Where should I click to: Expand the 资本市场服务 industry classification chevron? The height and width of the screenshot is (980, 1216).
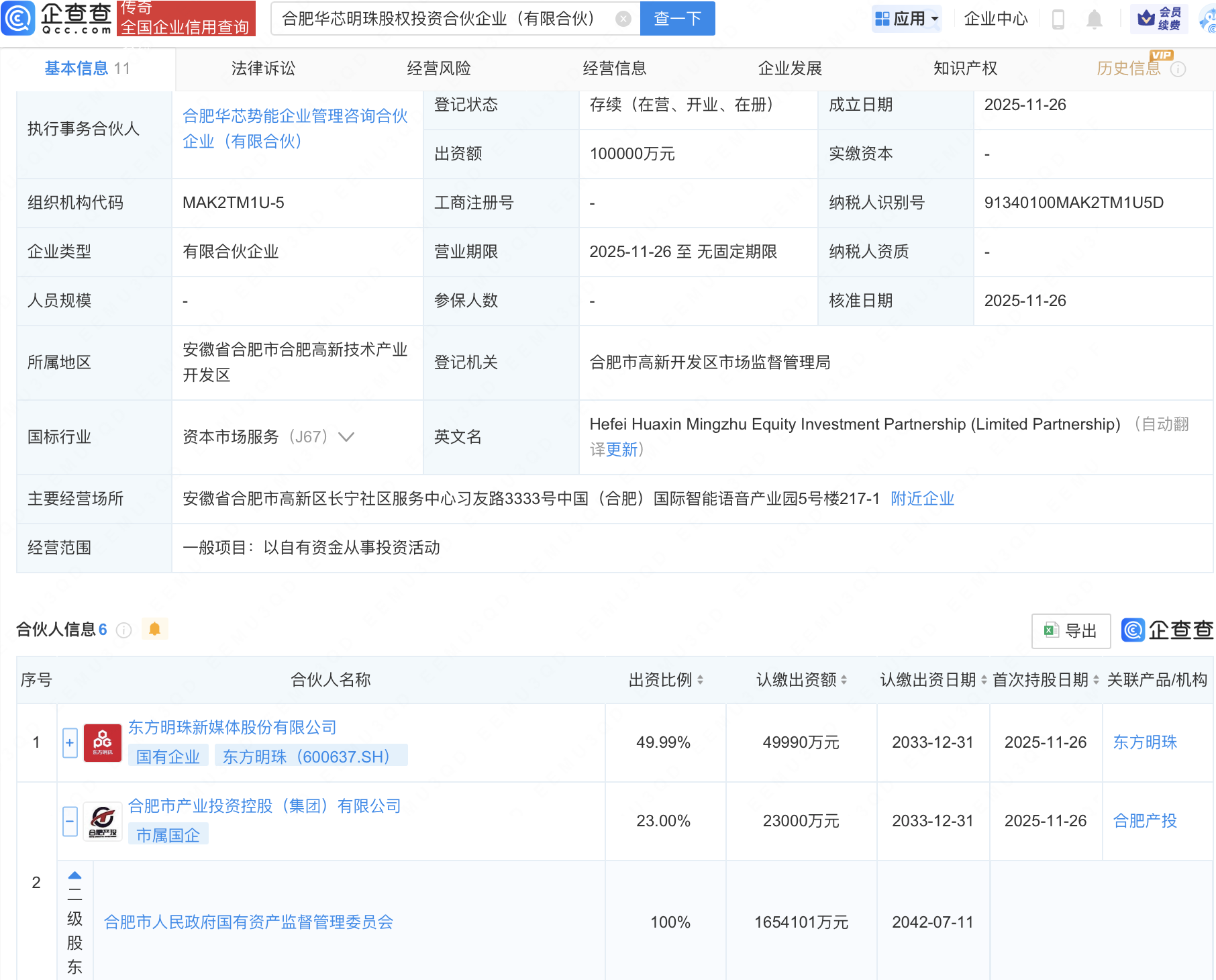click(x=346, y=437)
